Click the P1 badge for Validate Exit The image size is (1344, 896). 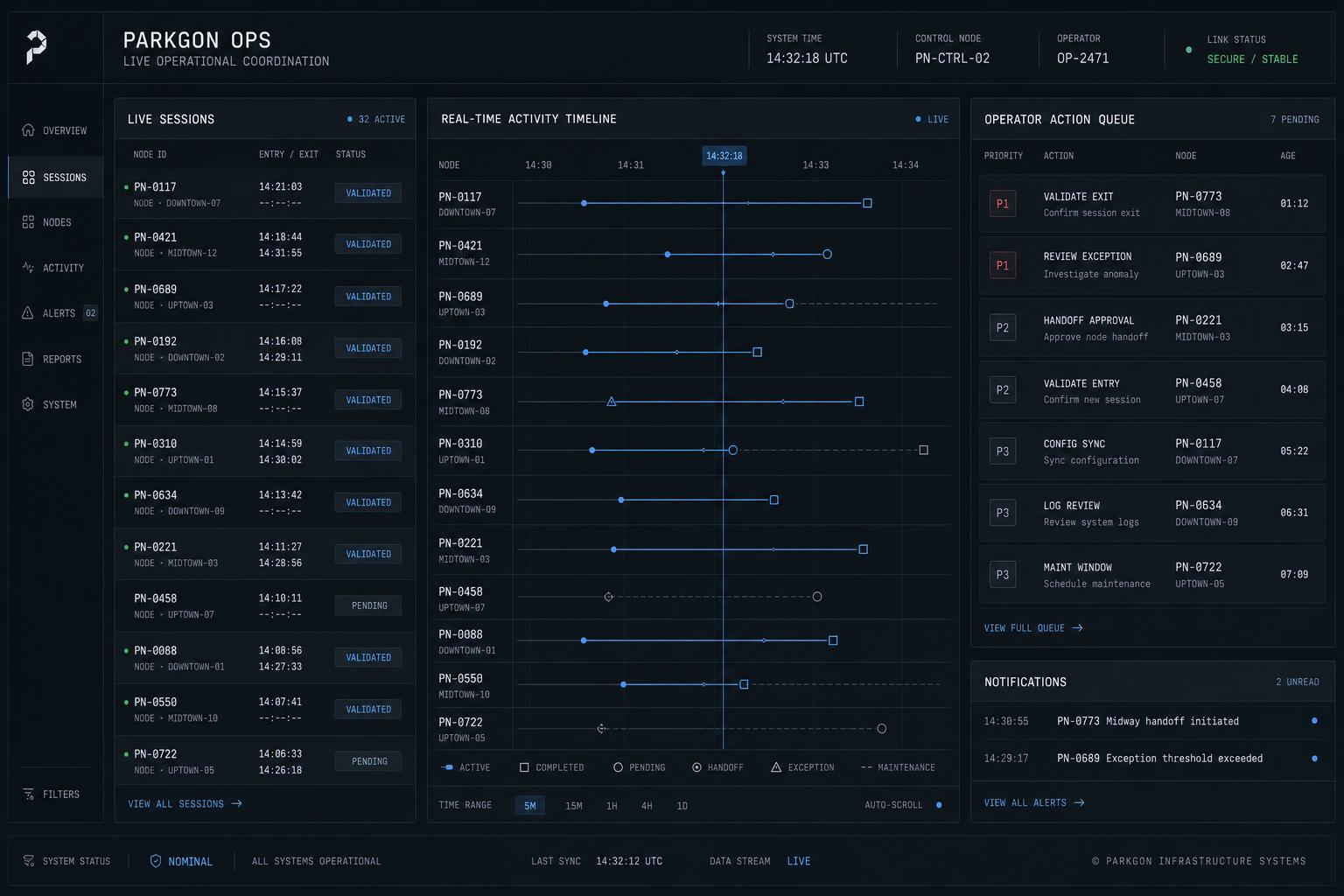coord(1003,203)
